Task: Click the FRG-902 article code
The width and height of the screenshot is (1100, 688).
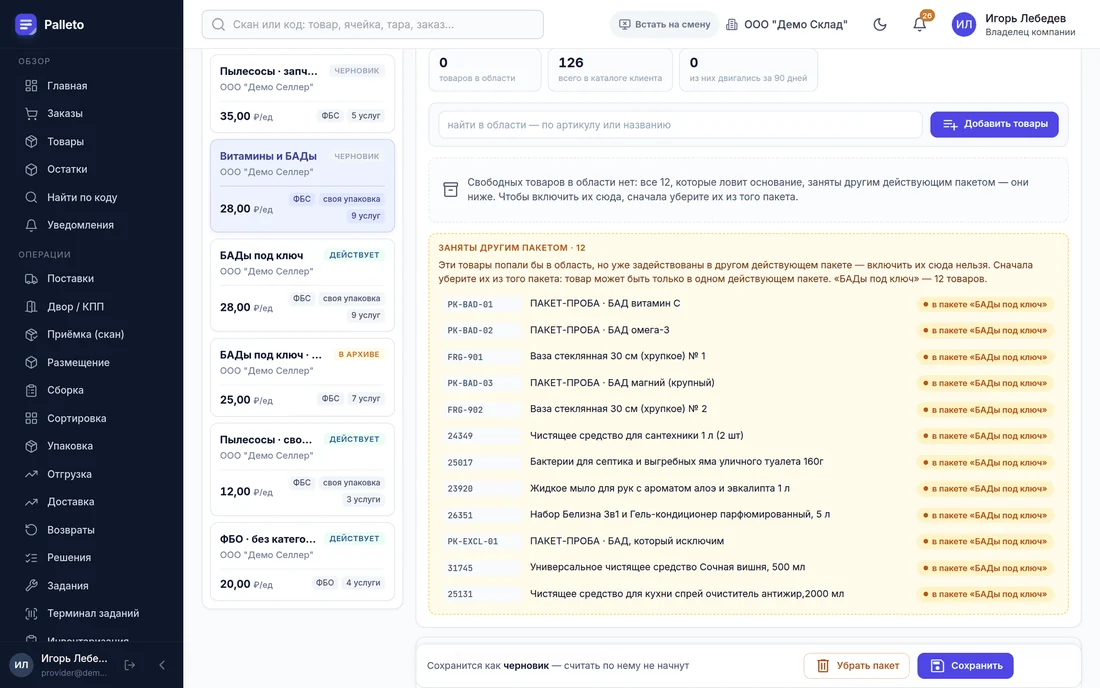Action: pyautogui.click(x=465, y=410)
